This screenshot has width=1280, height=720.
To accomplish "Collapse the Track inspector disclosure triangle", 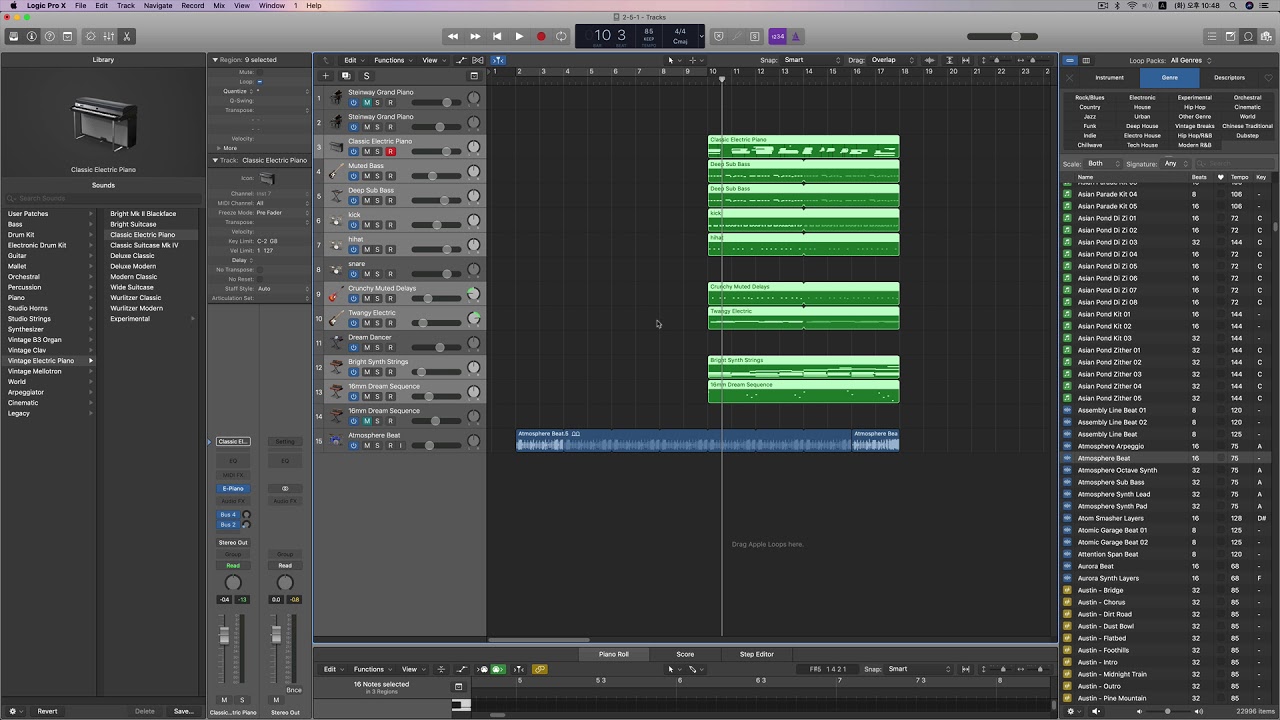I will pos(214,160).
